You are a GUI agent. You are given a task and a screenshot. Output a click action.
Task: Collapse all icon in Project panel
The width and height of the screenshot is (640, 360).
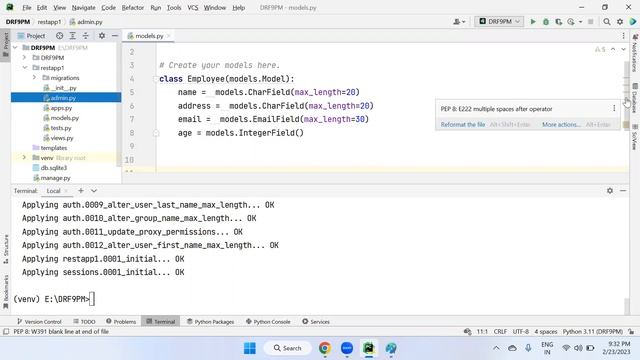click(x=86, y=36)
